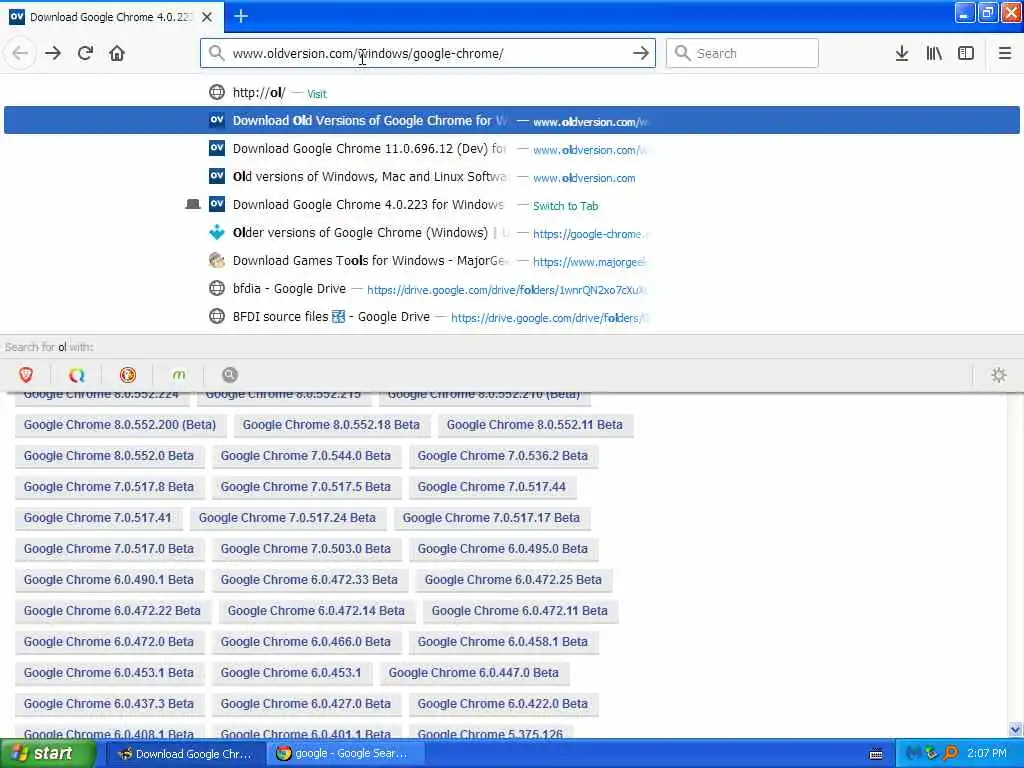Open Google Chrome 6.0.495.0 Beta link
Viewport: 1024px width, 768px height.
point(503,549)
